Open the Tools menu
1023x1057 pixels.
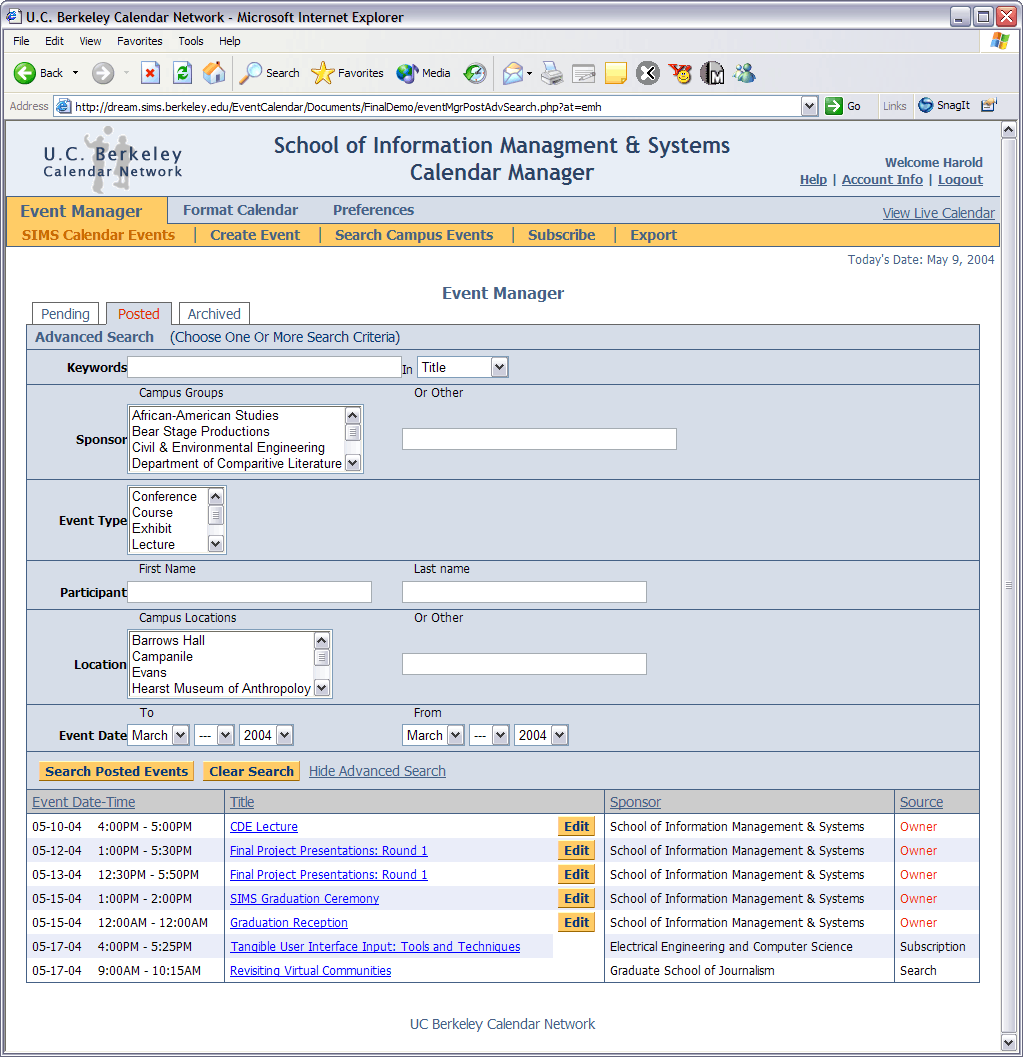(191, 41)
